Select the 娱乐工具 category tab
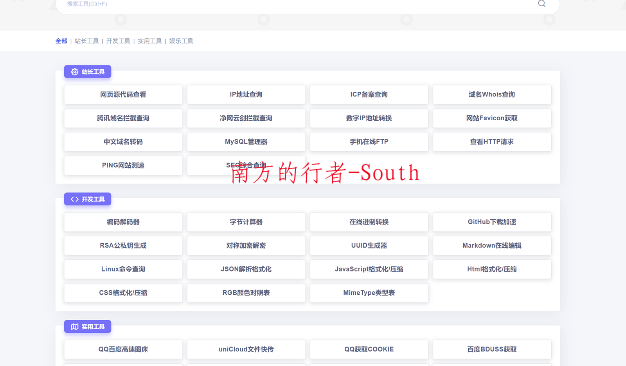The height and width of the screenshot is (366, 626). click(181, 41)
